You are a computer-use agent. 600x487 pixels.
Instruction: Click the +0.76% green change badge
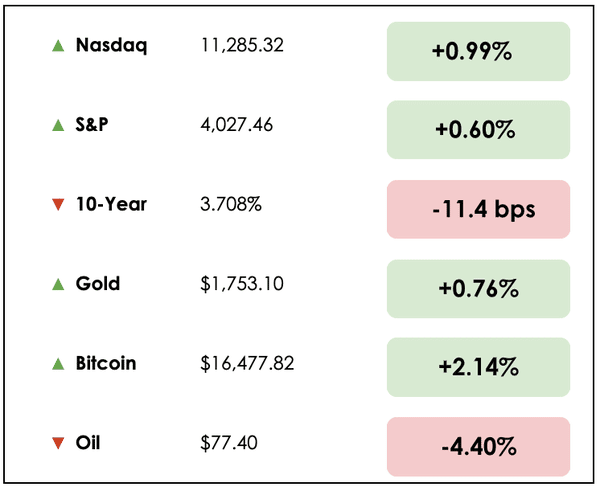(x=478, y=289)
